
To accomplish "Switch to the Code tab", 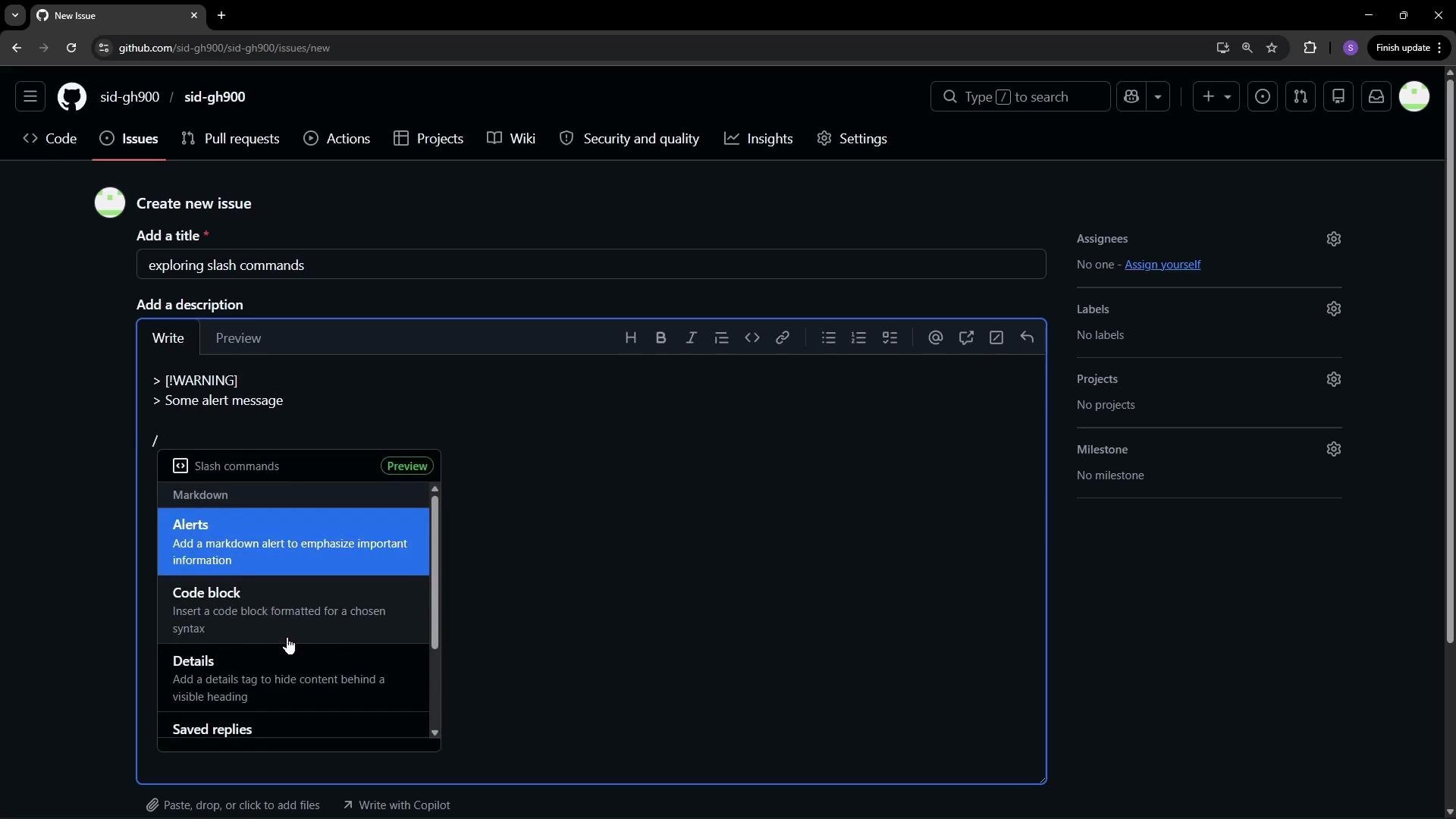I will [x=50, y=139].
